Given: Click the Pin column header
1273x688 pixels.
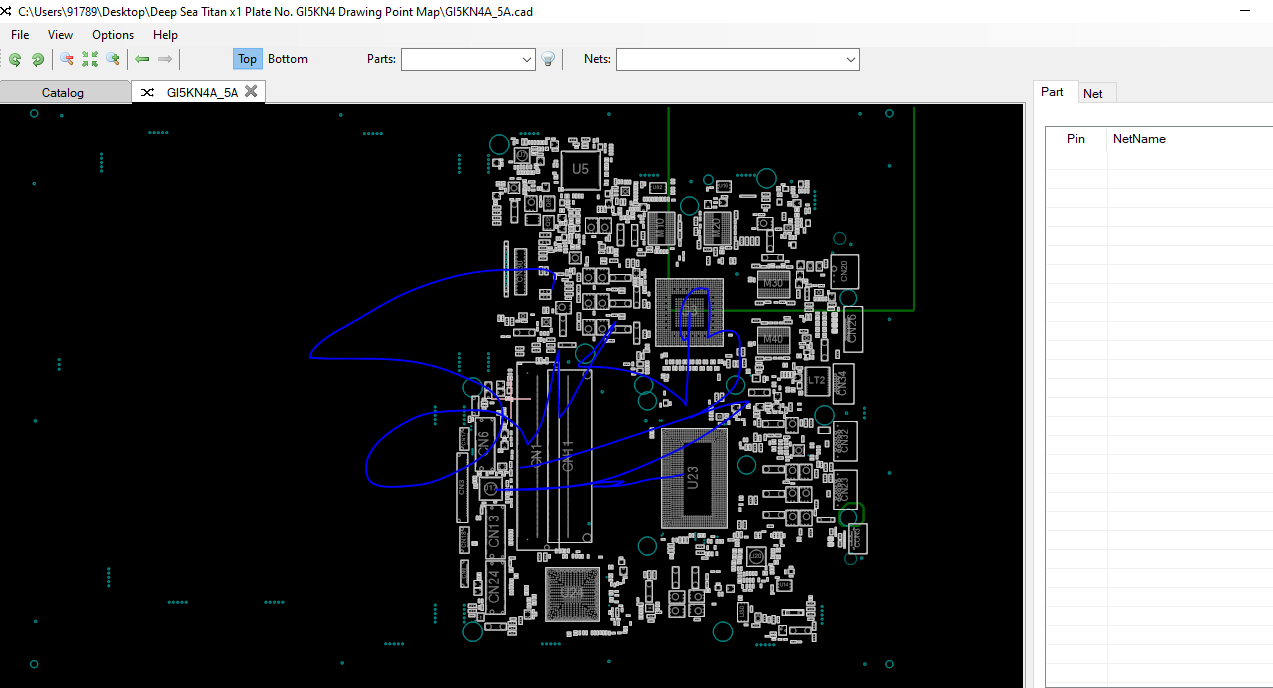Looking at the screenshot, I should pos(1076,139).
